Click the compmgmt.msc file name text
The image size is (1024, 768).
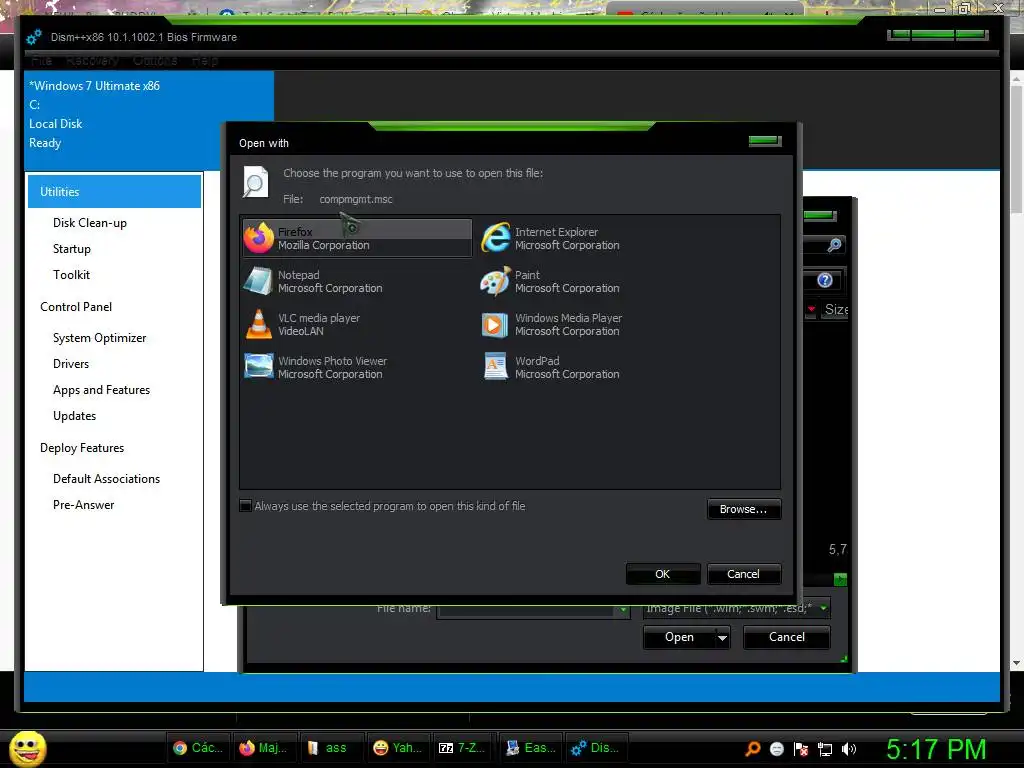tap(356, 199)
